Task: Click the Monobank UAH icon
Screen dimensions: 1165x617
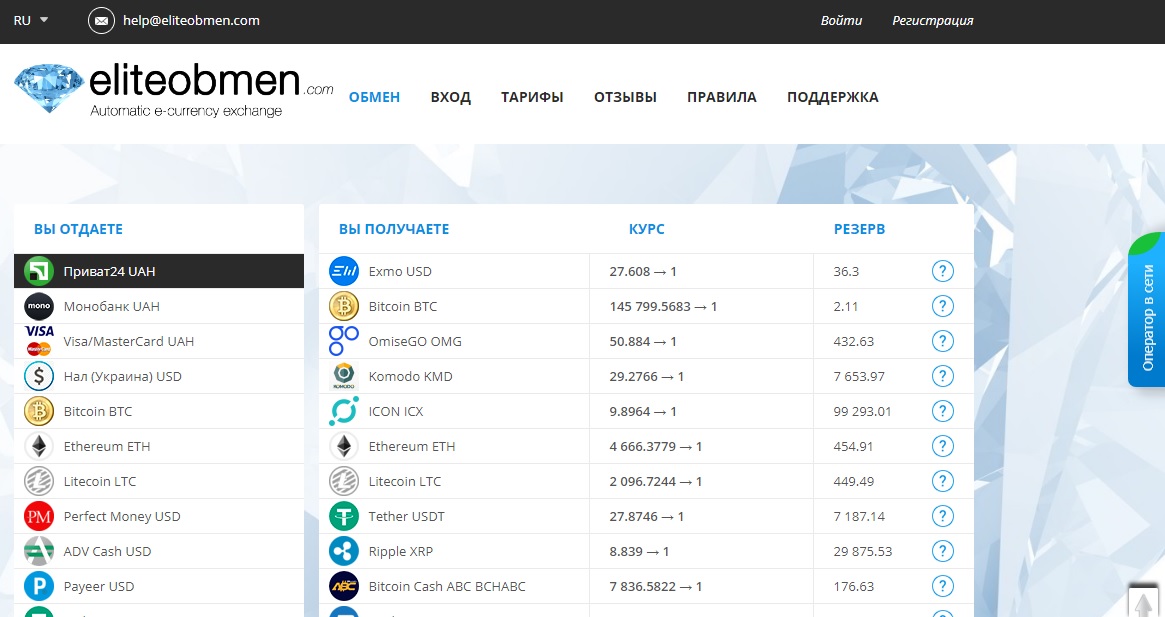Action: (x=39, y=306)
